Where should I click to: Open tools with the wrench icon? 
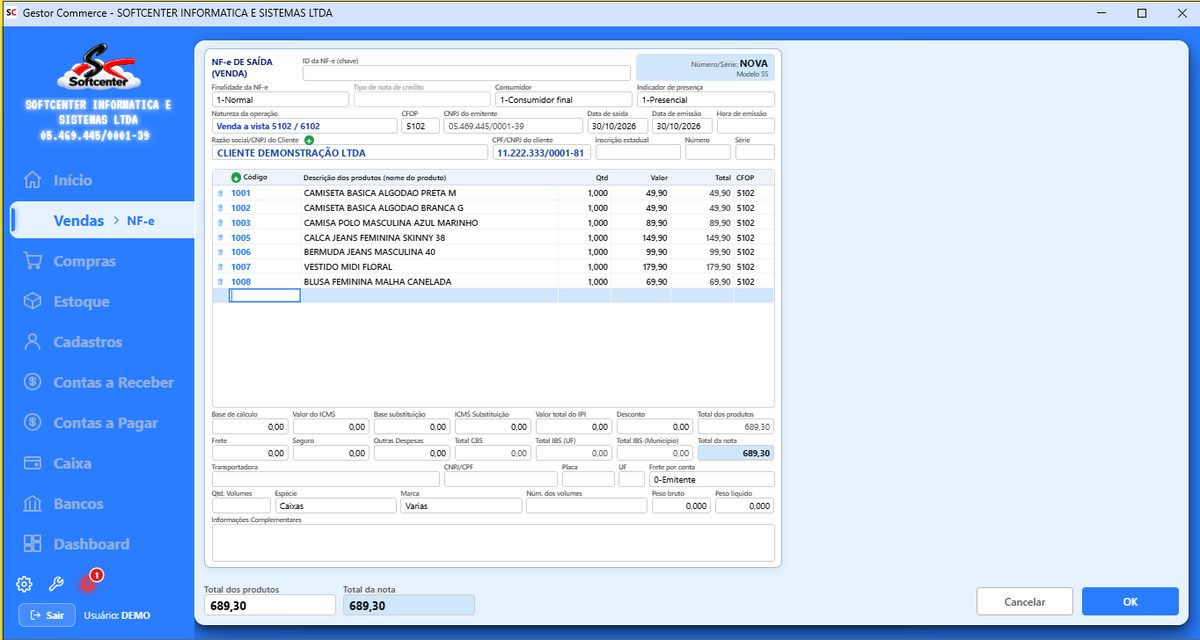pyautogui.click(x=56, y=584)
